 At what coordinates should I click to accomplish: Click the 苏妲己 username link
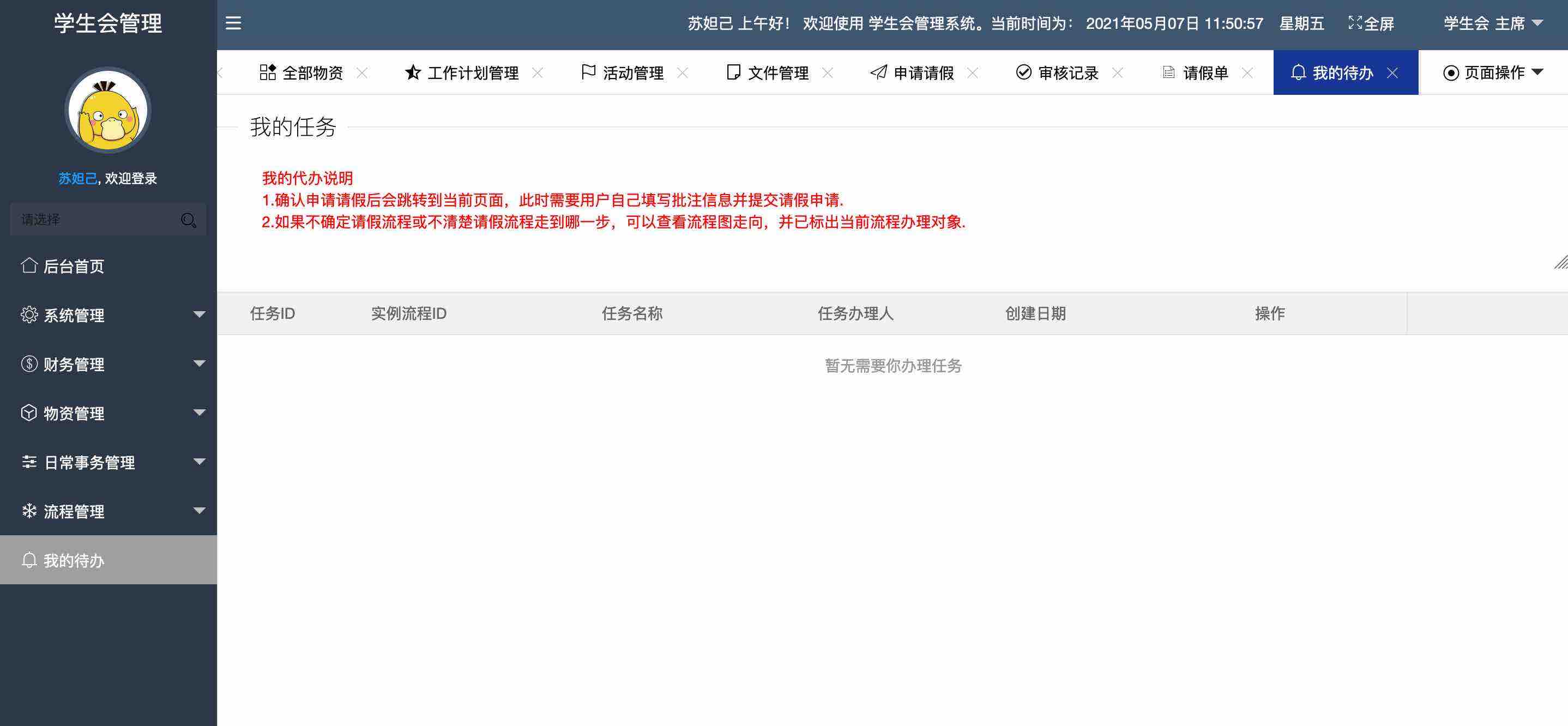(x=77, y=178)
